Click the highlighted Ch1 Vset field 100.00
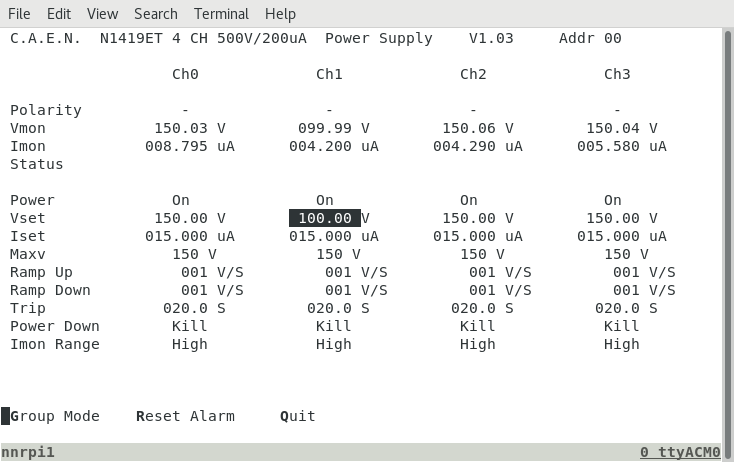 (x=325, y=218)
